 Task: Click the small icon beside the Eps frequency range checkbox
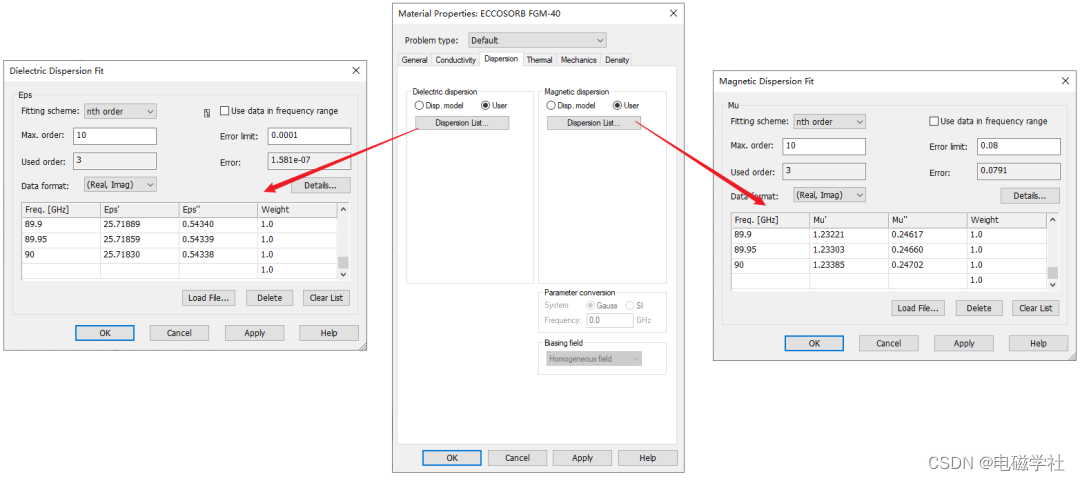pyautogui.click(x=207, y=112)
